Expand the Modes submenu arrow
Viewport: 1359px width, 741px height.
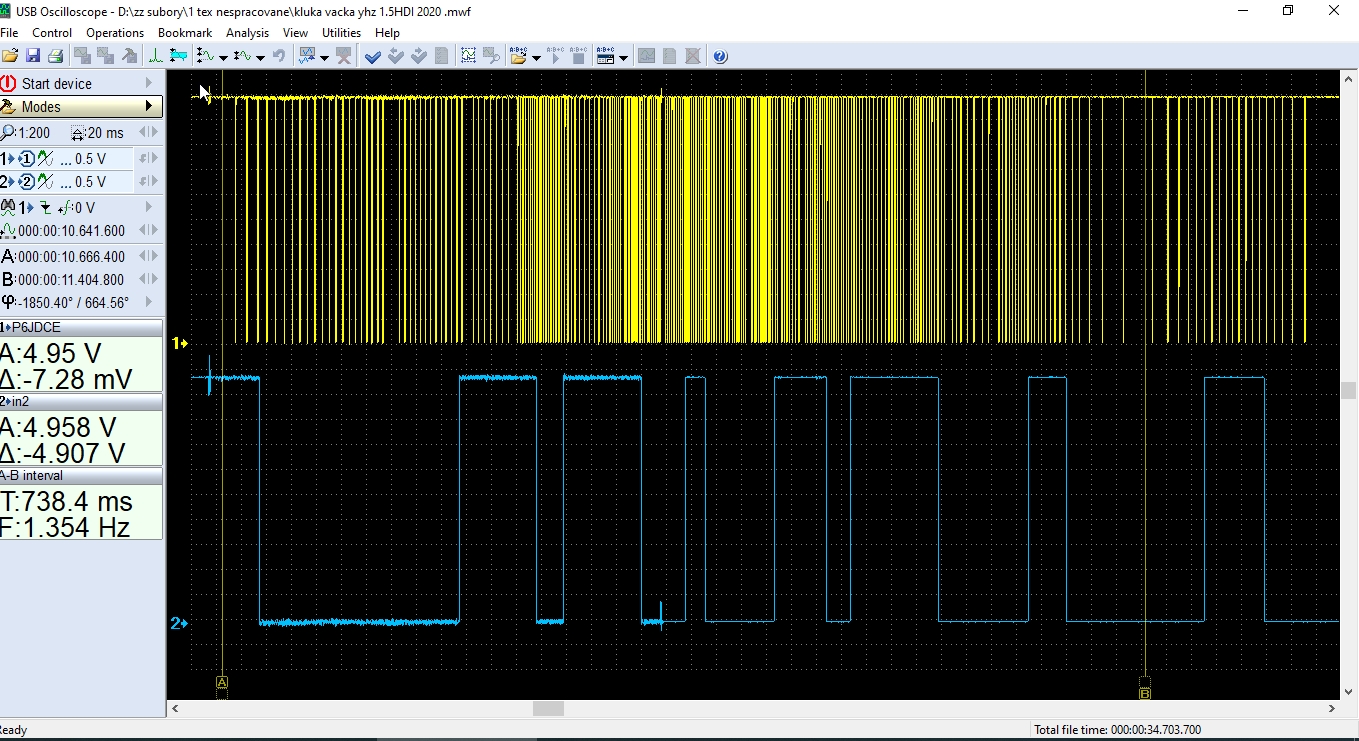pyautogui.click(x=150, y=106)
